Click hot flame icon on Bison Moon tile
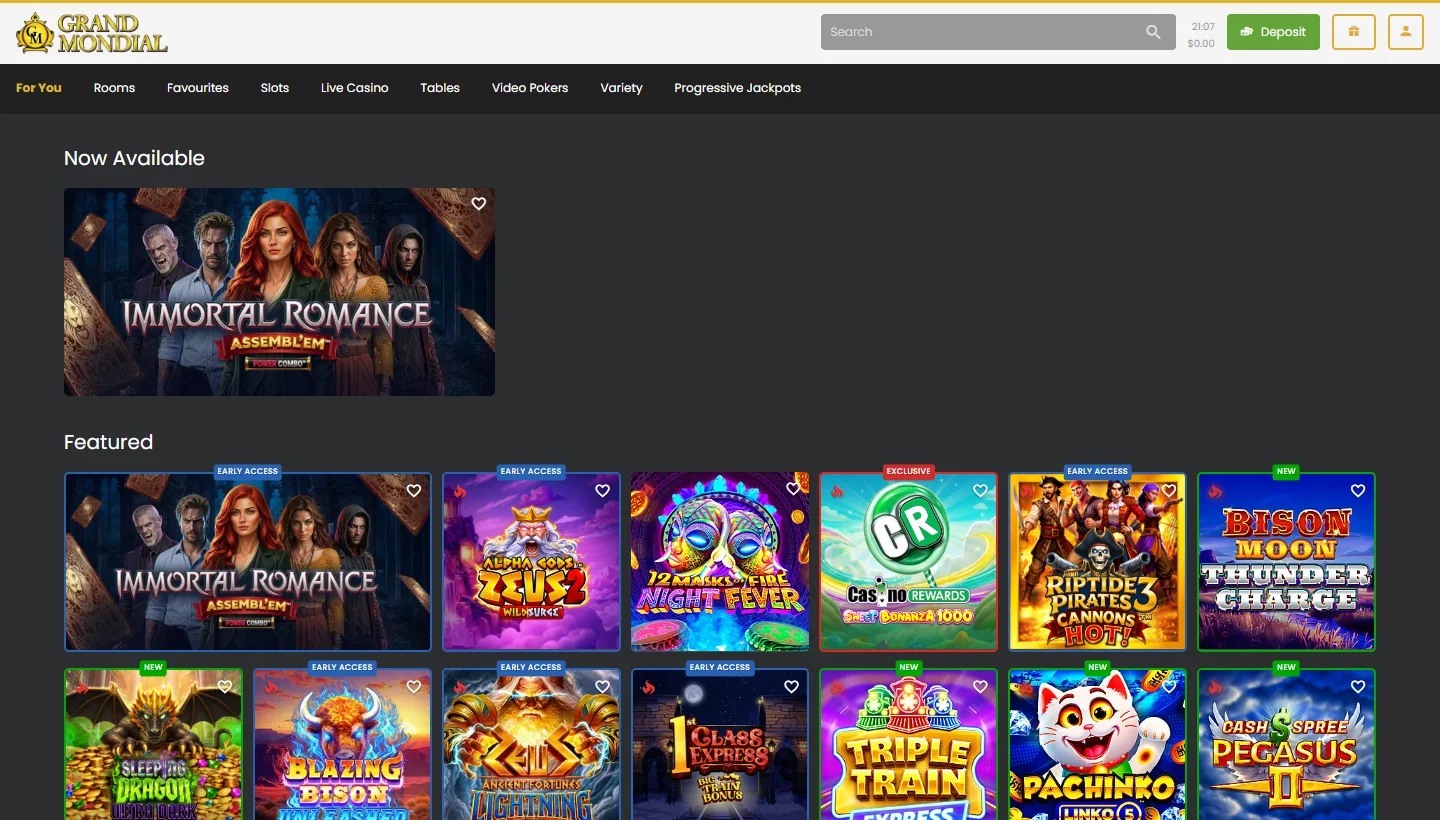 click(x=1215, y=491)
